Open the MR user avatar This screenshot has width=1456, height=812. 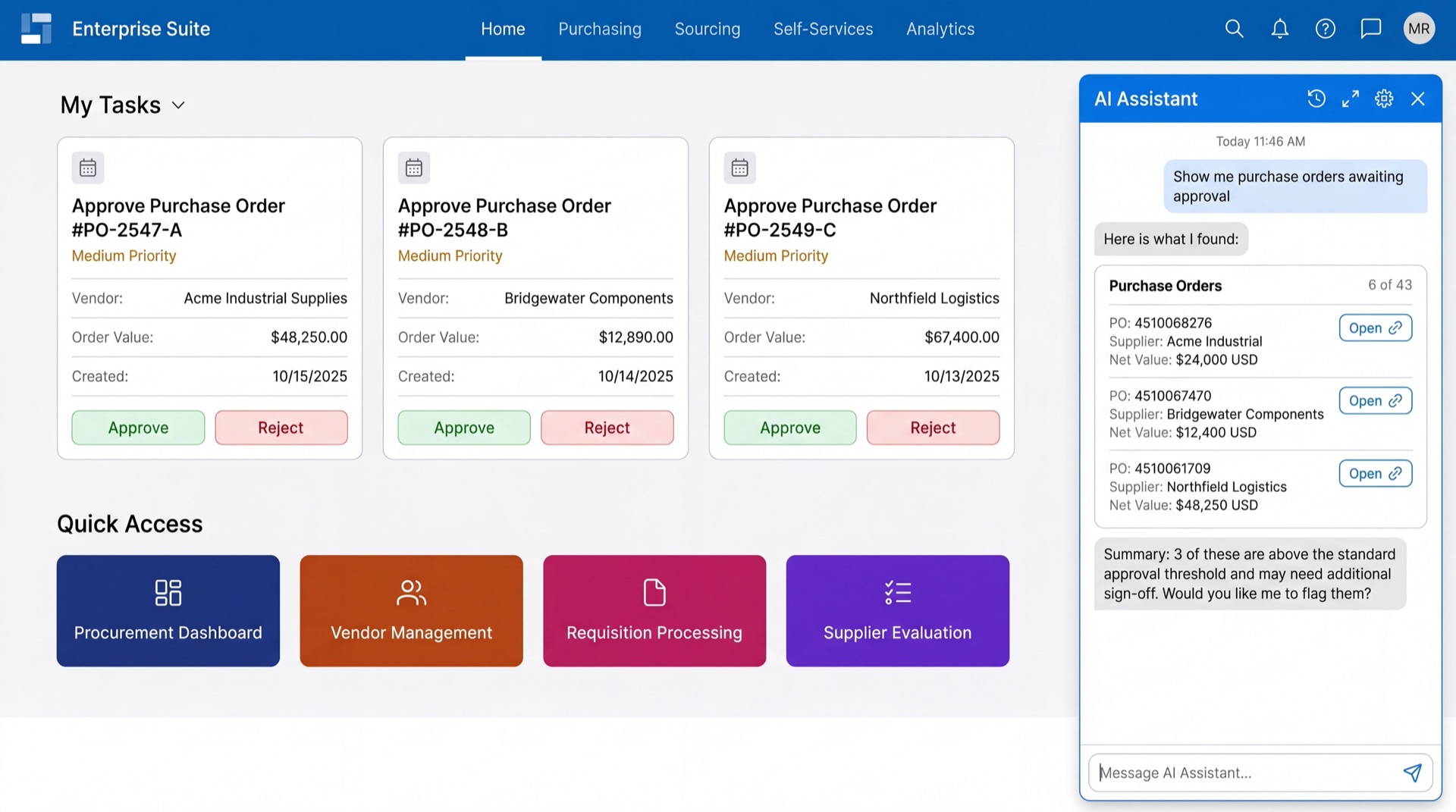coord(1418,29)
